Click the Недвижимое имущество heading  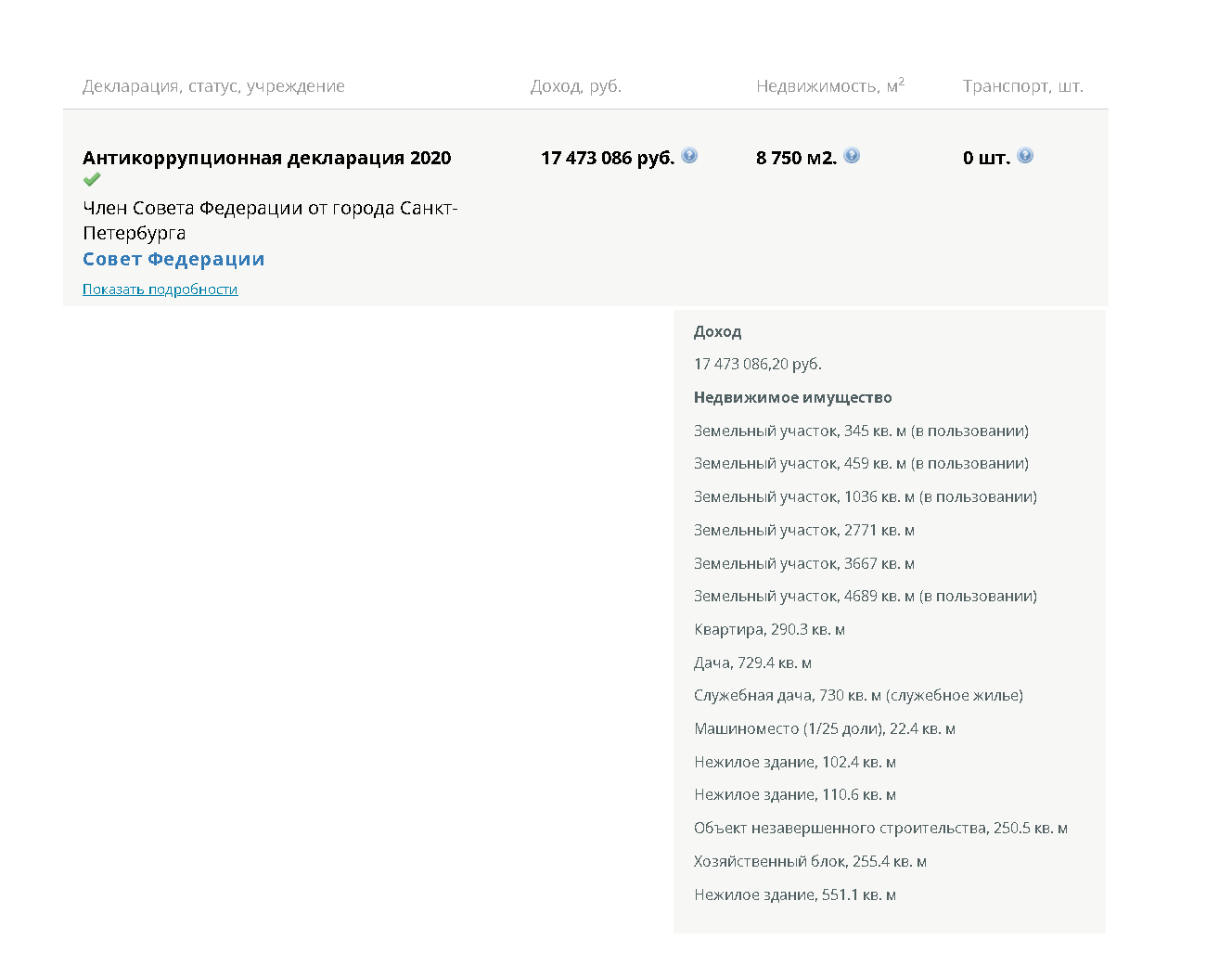(x=793, y=397)
